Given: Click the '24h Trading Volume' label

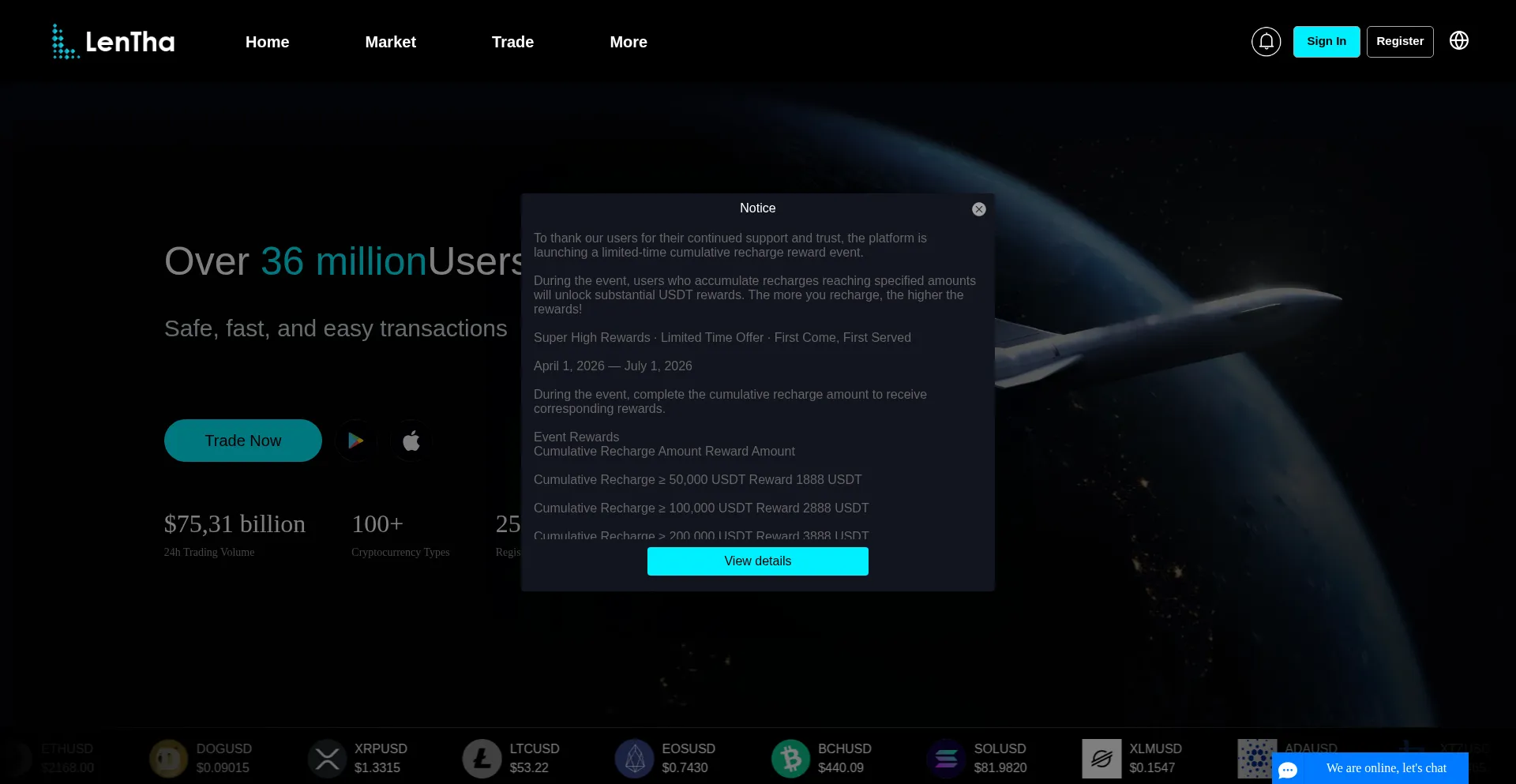Looking at the screenshot, I should click(209, 553).
